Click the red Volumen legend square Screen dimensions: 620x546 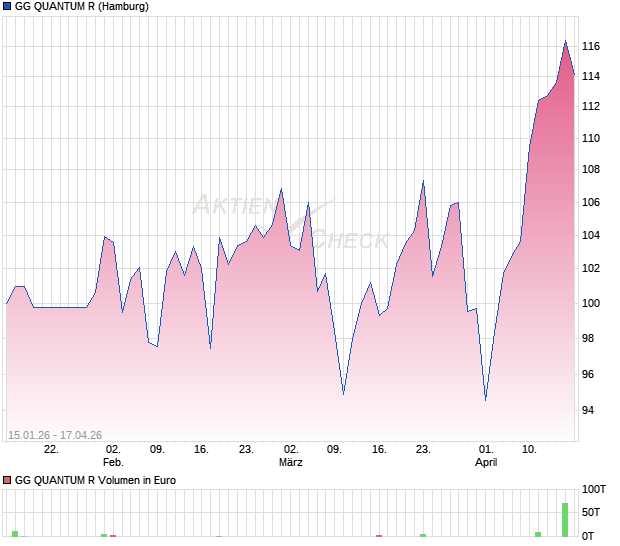click(x=7, y=480)
